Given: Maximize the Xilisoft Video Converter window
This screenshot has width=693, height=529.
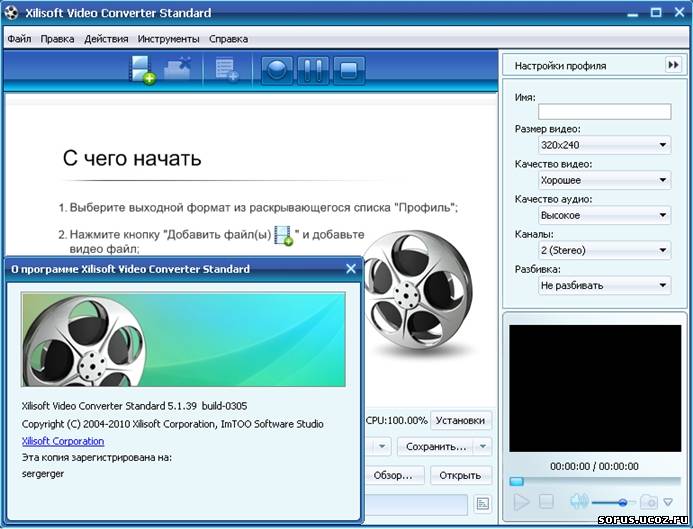Looking at the screenshot, I should pos(656,12).
